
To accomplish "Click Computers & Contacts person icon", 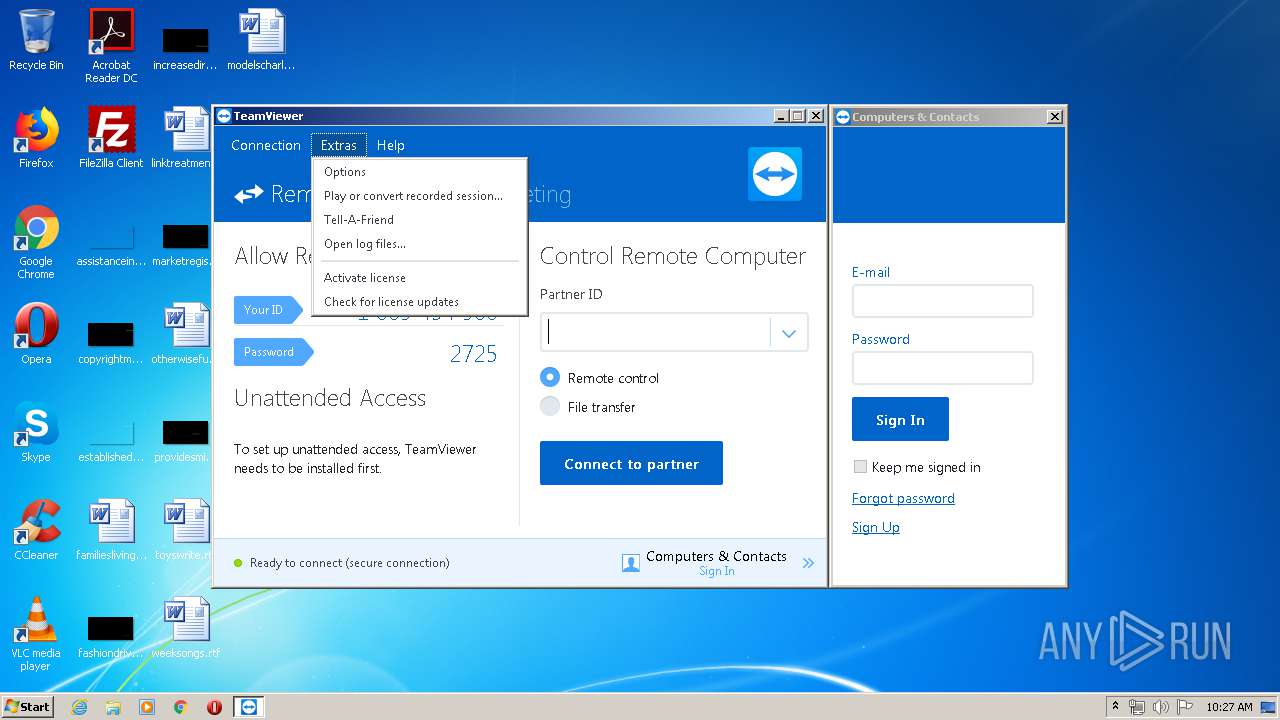I will click(x=631, y=563).
